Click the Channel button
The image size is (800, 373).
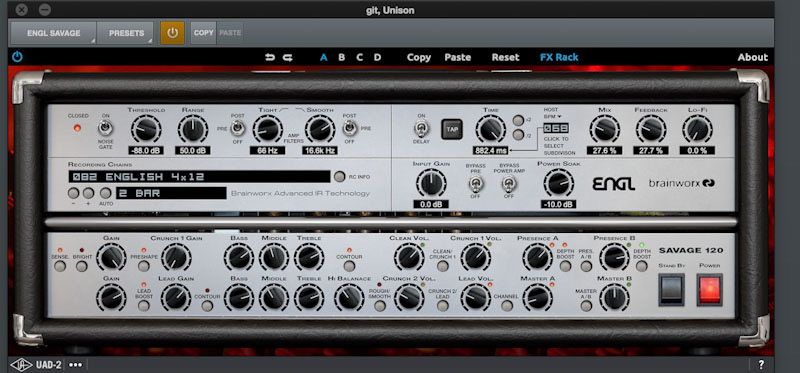(507, 306)
